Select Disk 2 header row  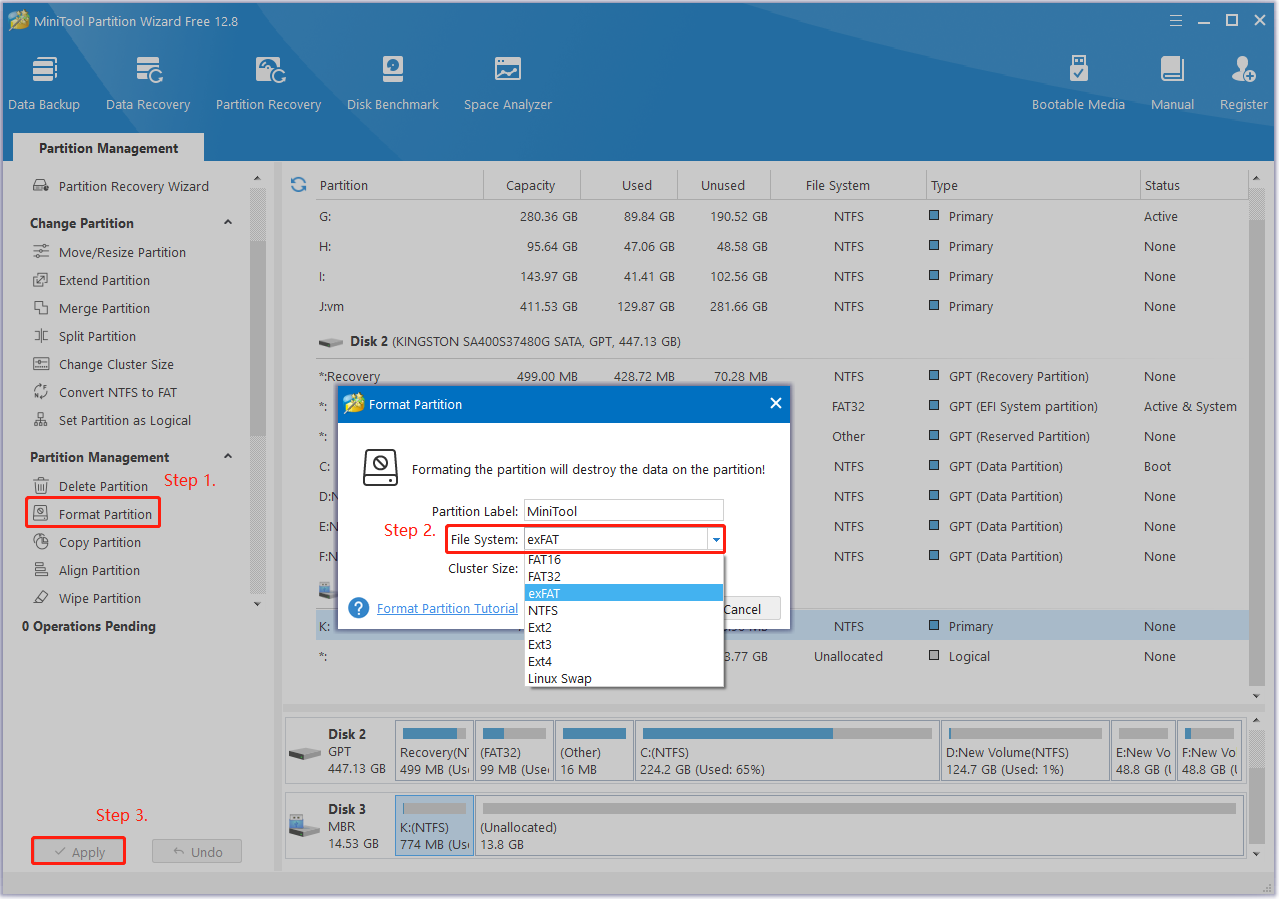[782, 341]
